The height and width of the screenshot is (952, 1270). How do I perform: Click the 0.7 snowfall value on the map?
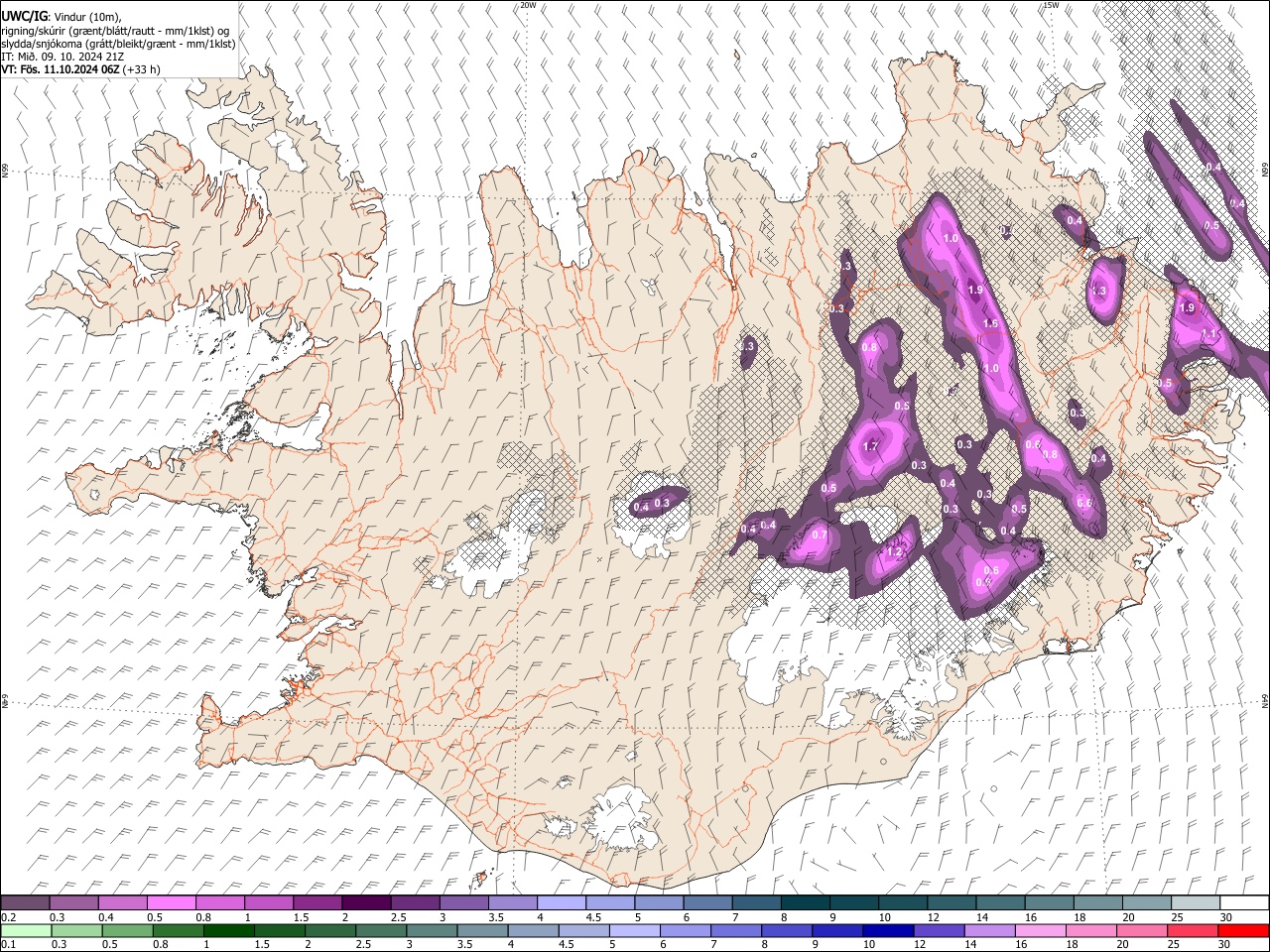point(820,535)
